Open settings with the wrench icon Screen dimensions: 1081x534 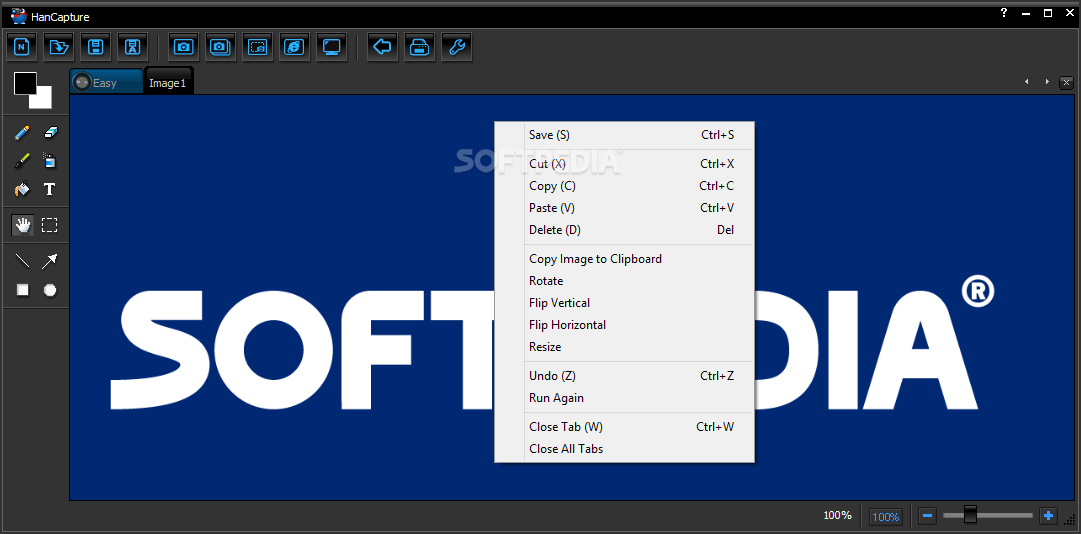456,47
